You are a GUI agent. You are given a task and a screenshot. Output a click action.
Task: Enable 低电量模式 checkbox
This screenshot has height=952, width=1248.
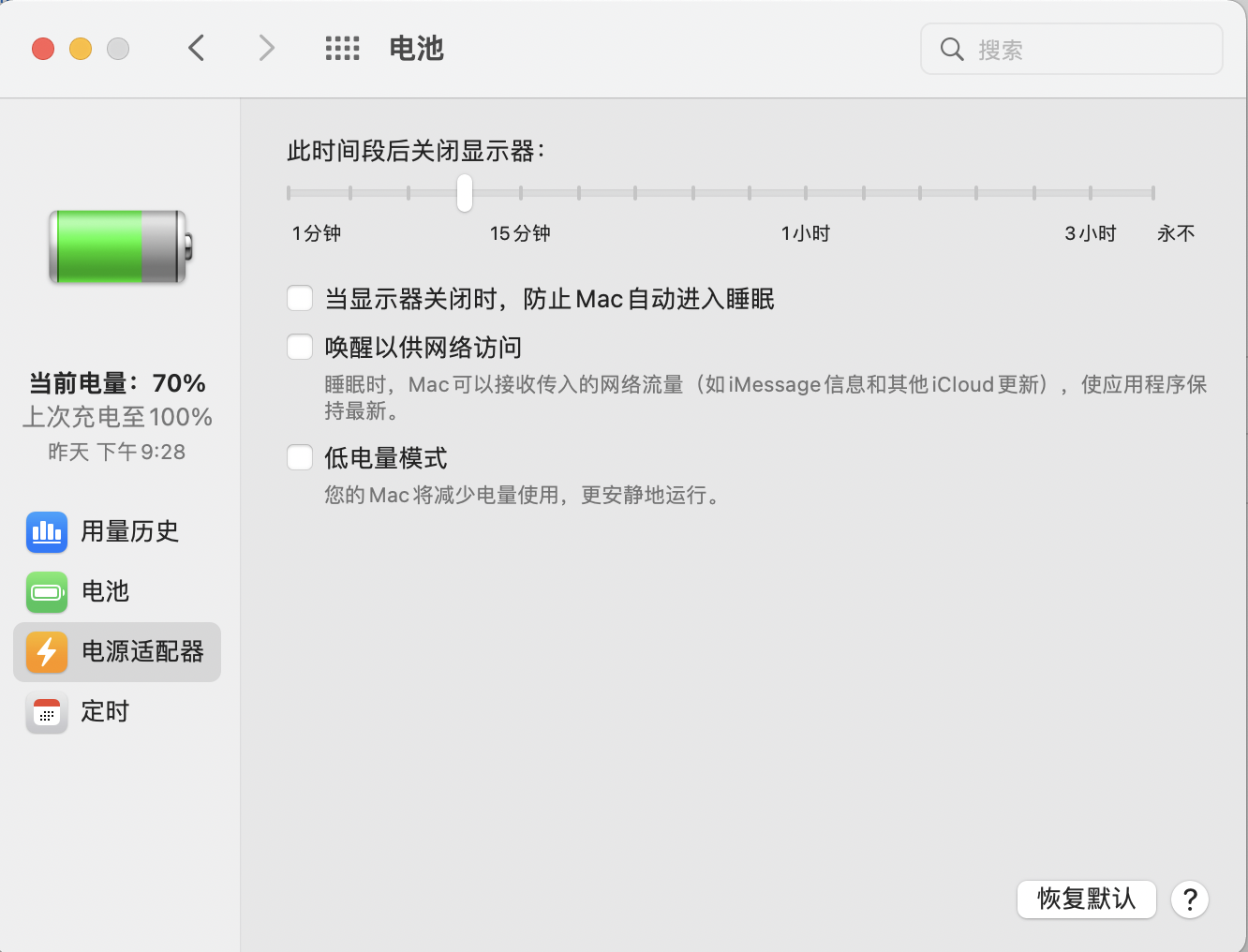click(x=300, y=458)
